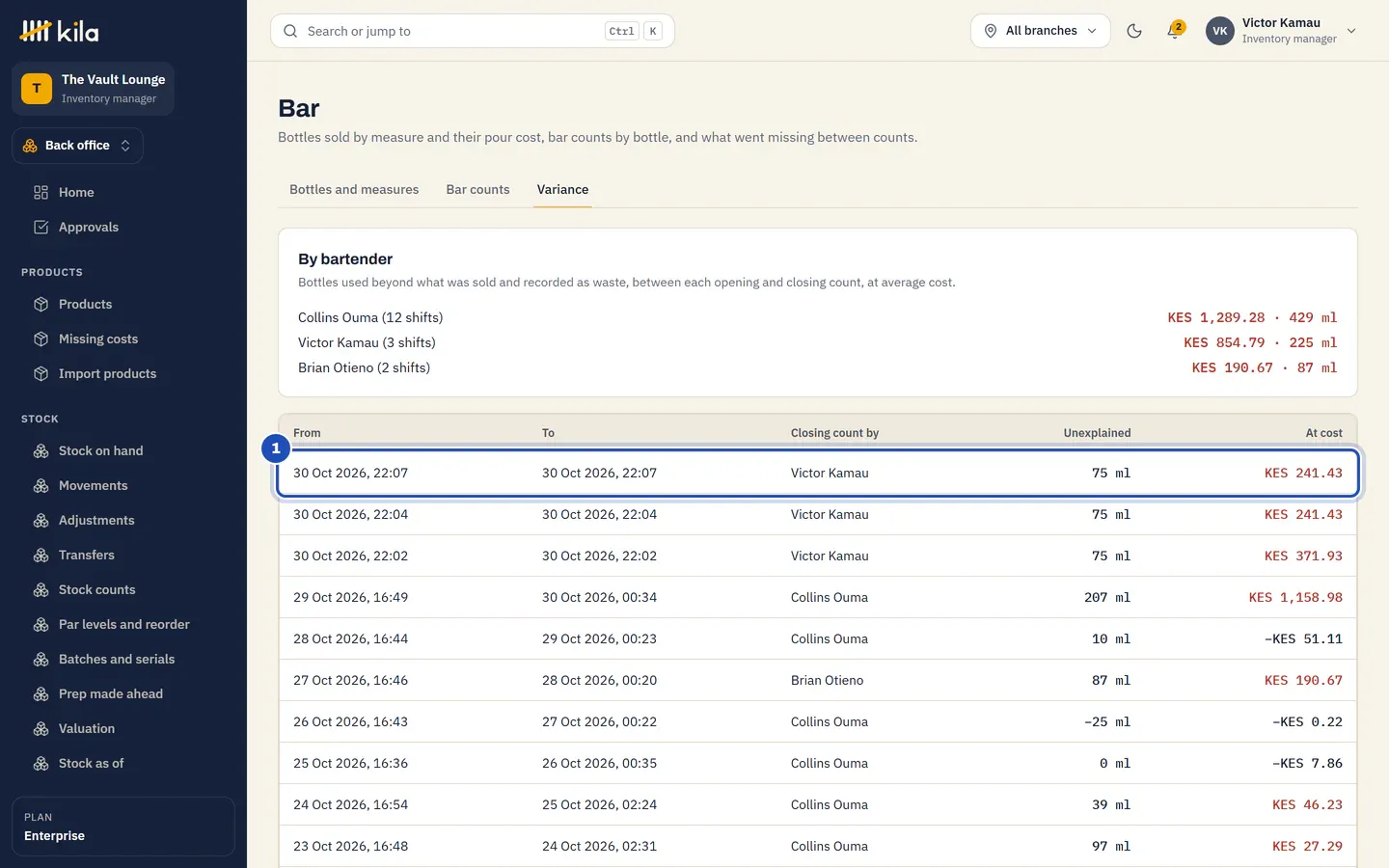Image resolution: width=1389 pixels, height=868 pixels.
Task: Open Approvals checklist icon
Action: [x=41, y=227]
